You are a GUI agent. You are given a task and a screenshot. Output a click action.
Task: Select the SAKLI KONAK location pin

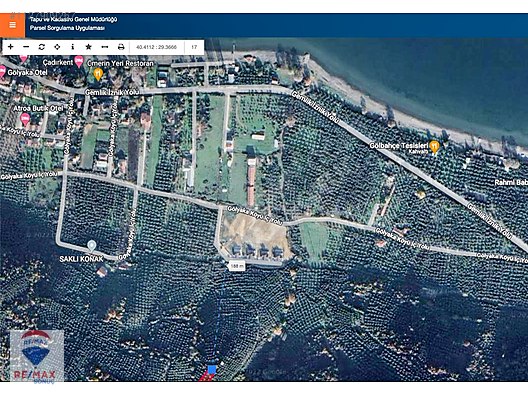(x=92, y=246)
